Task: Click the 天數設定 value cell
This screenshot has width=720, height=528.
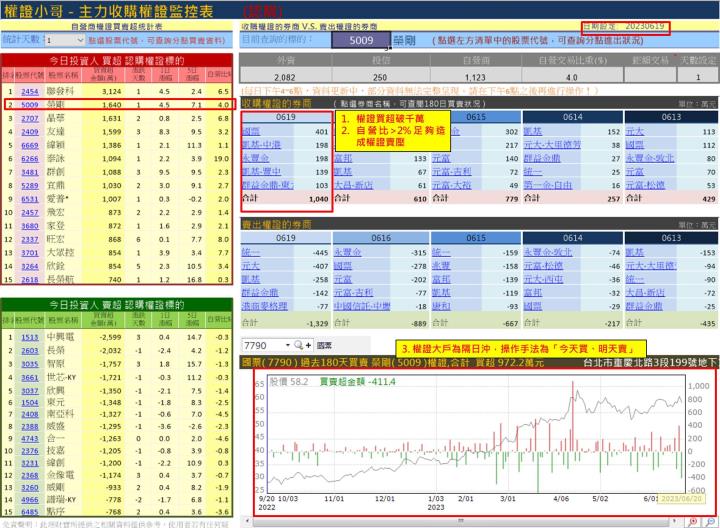Action: pyautogui.click(x=698, y=77)
